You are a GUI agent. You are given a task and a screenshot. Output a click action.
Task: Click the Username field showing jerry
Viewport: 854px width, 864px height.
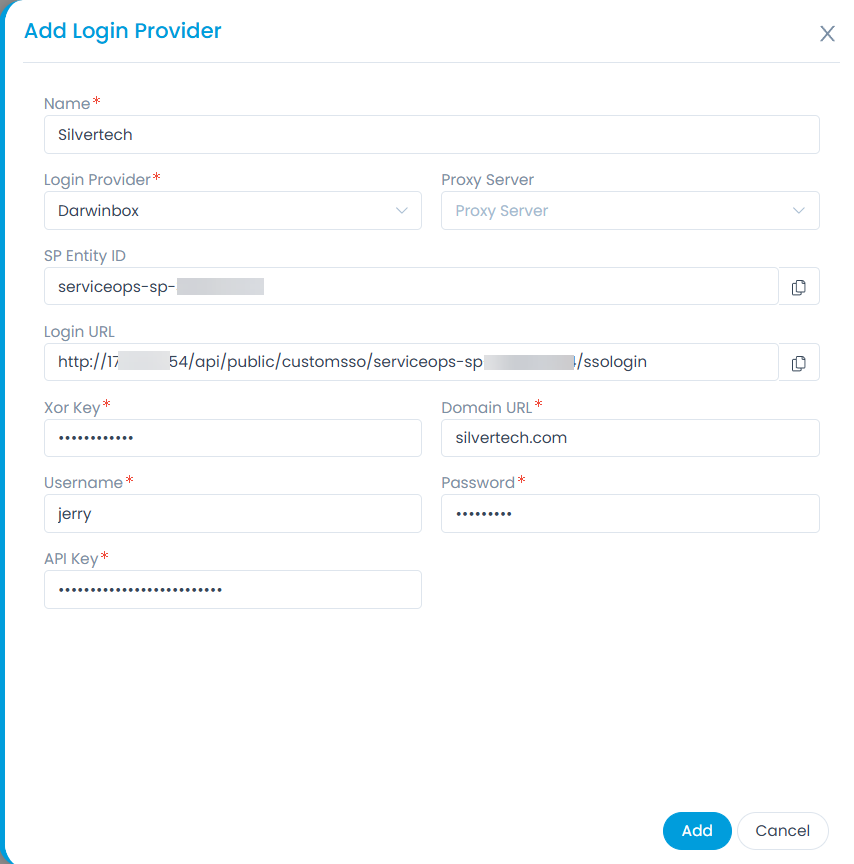232,514
